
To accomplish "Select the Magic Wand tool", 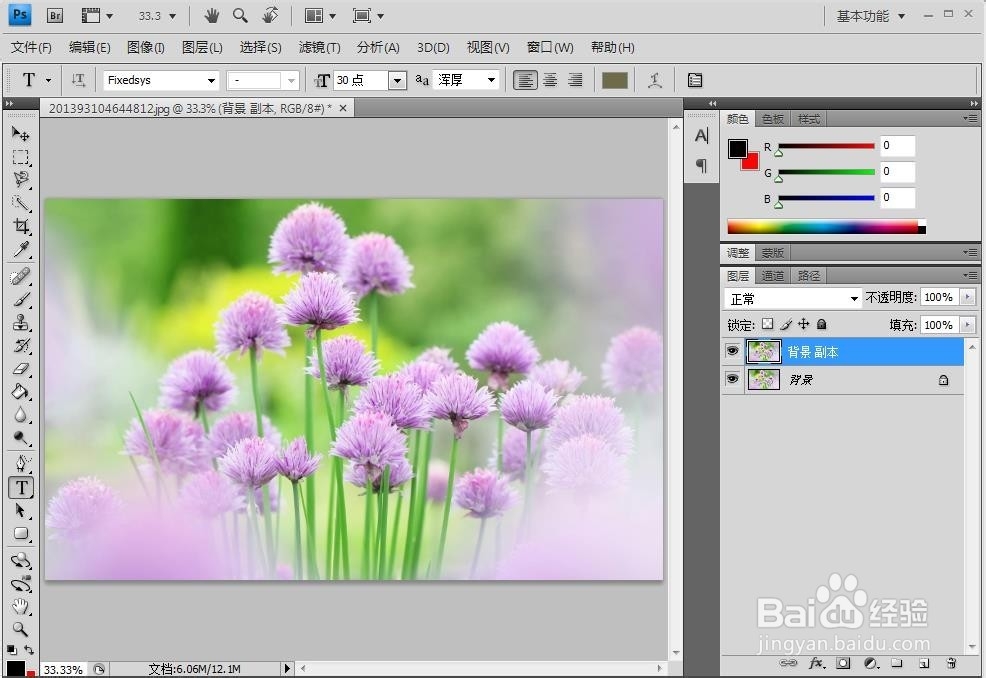I will click(x=21, y=203).
